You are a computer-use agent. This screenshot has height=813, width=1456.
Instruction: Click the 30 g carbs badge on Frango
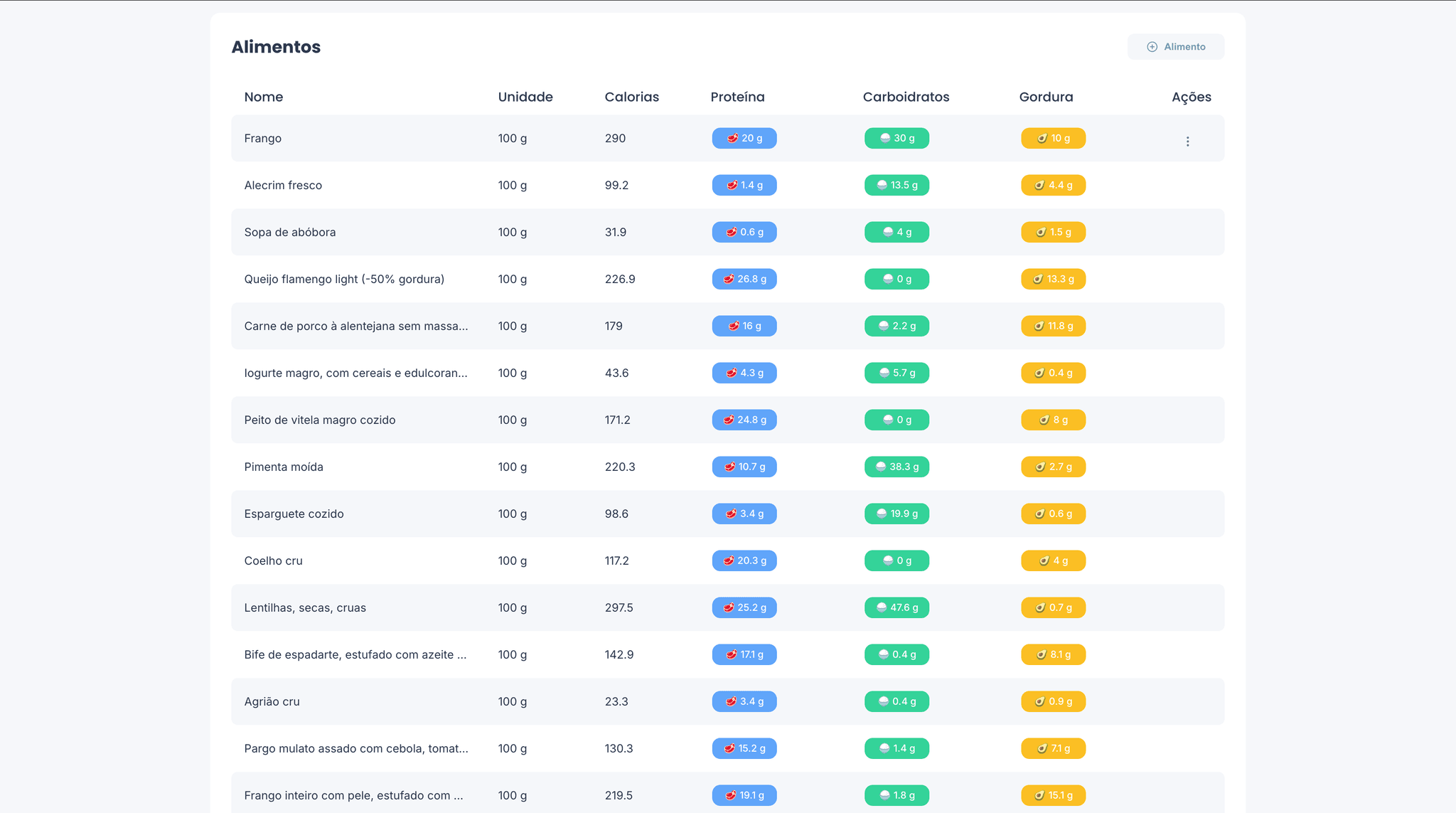(x=896, y=138)
